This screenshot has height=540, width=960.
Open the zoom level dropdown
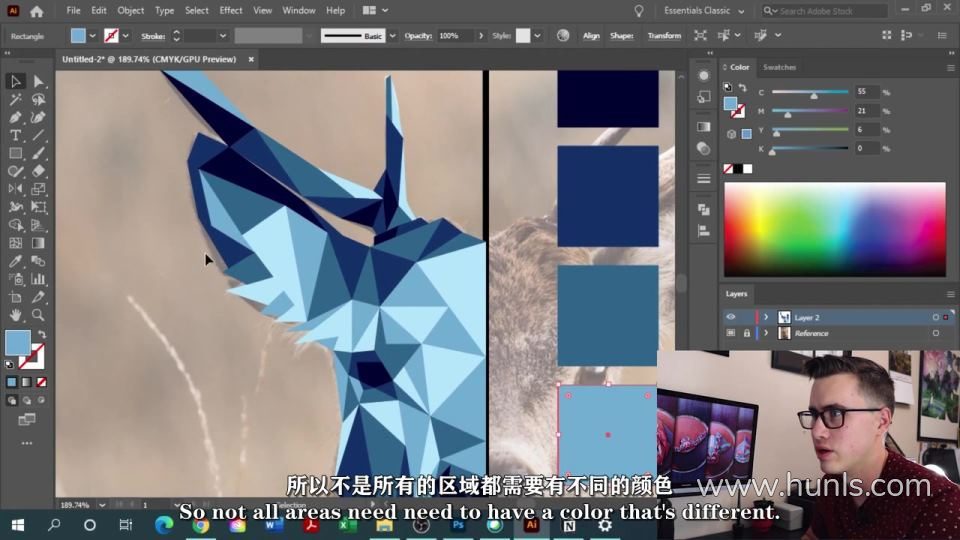point(102,505)
